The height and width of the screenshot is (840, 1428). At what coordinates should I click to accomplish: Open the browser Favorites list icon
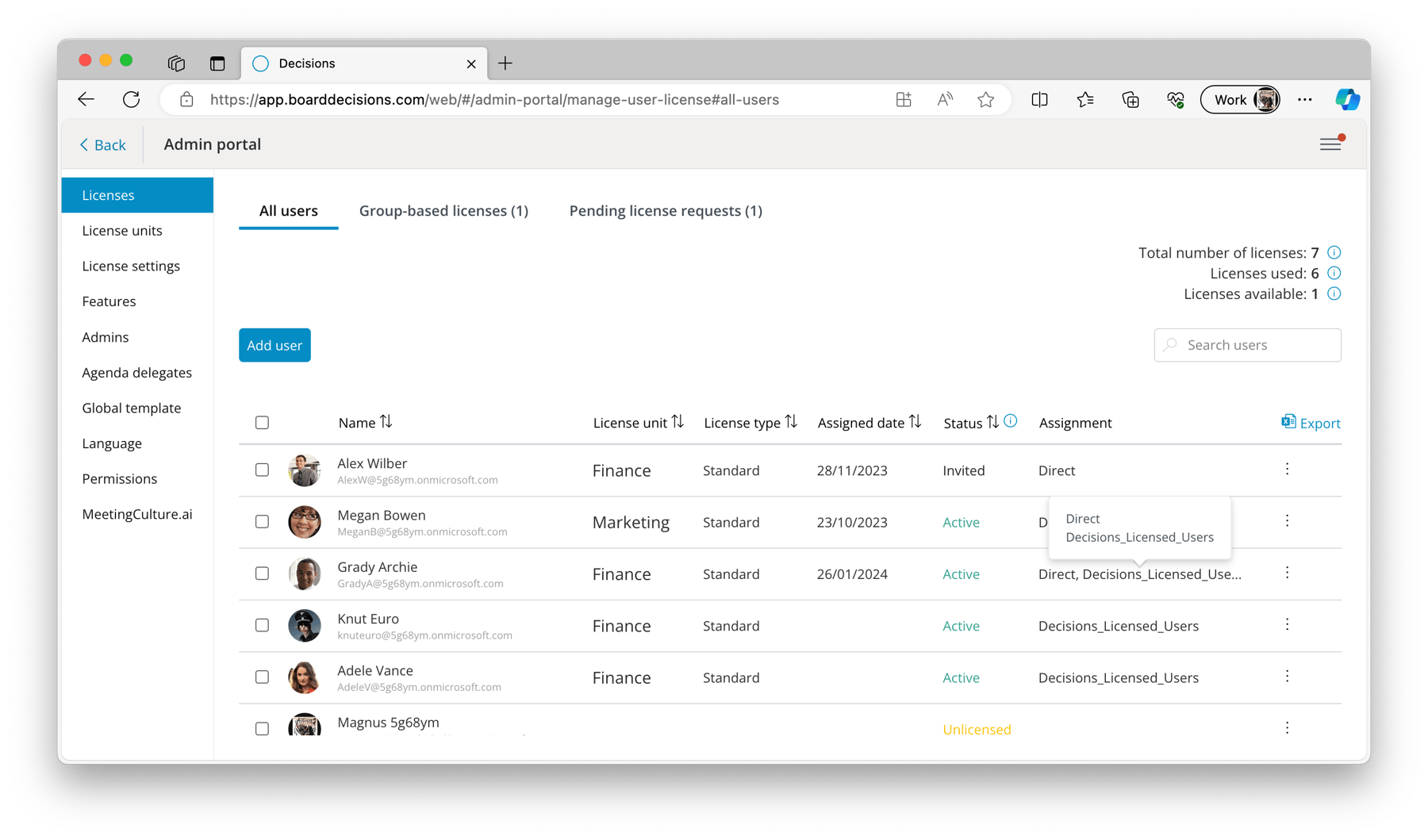tap(1085, 99)
